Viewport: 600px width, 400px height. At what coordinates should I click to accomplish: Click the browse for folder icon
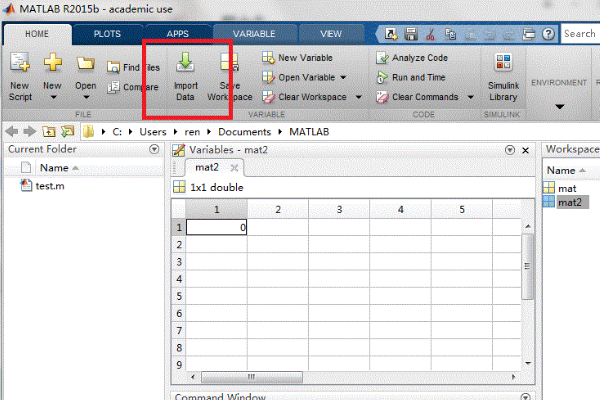coord(67,132)
